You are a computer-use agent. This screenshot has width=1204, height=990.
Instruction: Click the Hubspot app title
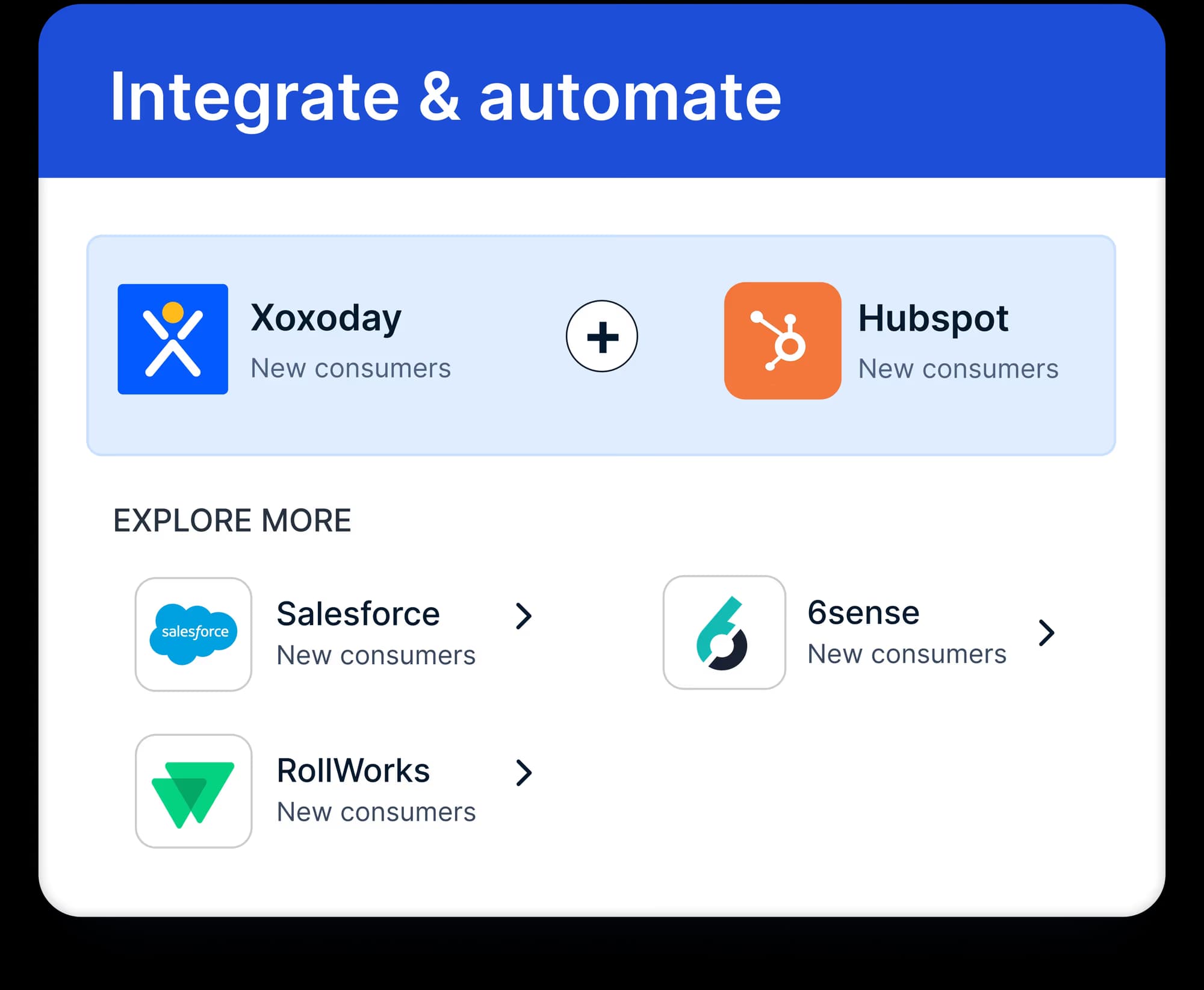(x=933, y=319)
